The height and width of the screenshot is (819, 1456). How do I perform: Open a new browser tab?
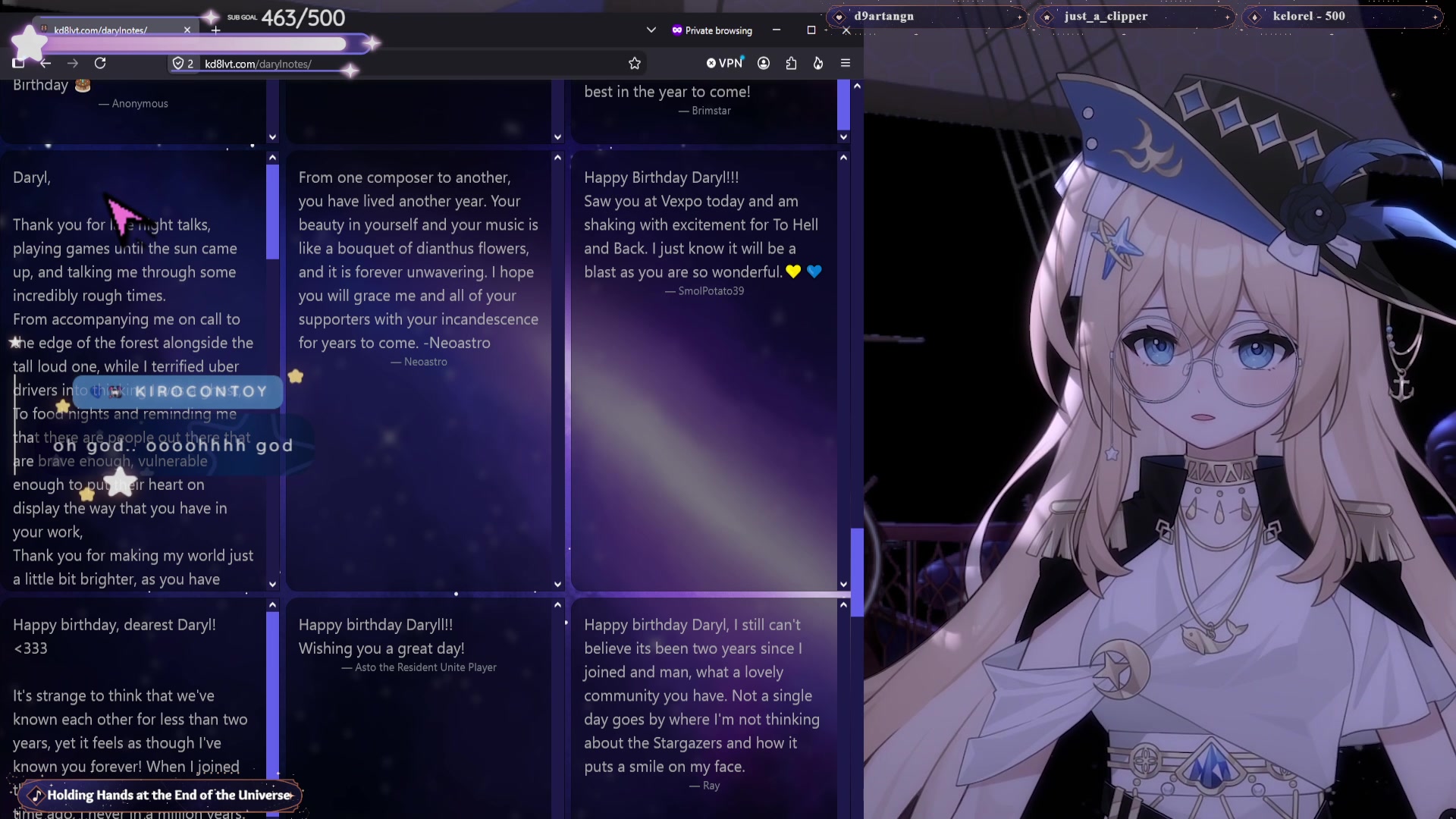216,30
